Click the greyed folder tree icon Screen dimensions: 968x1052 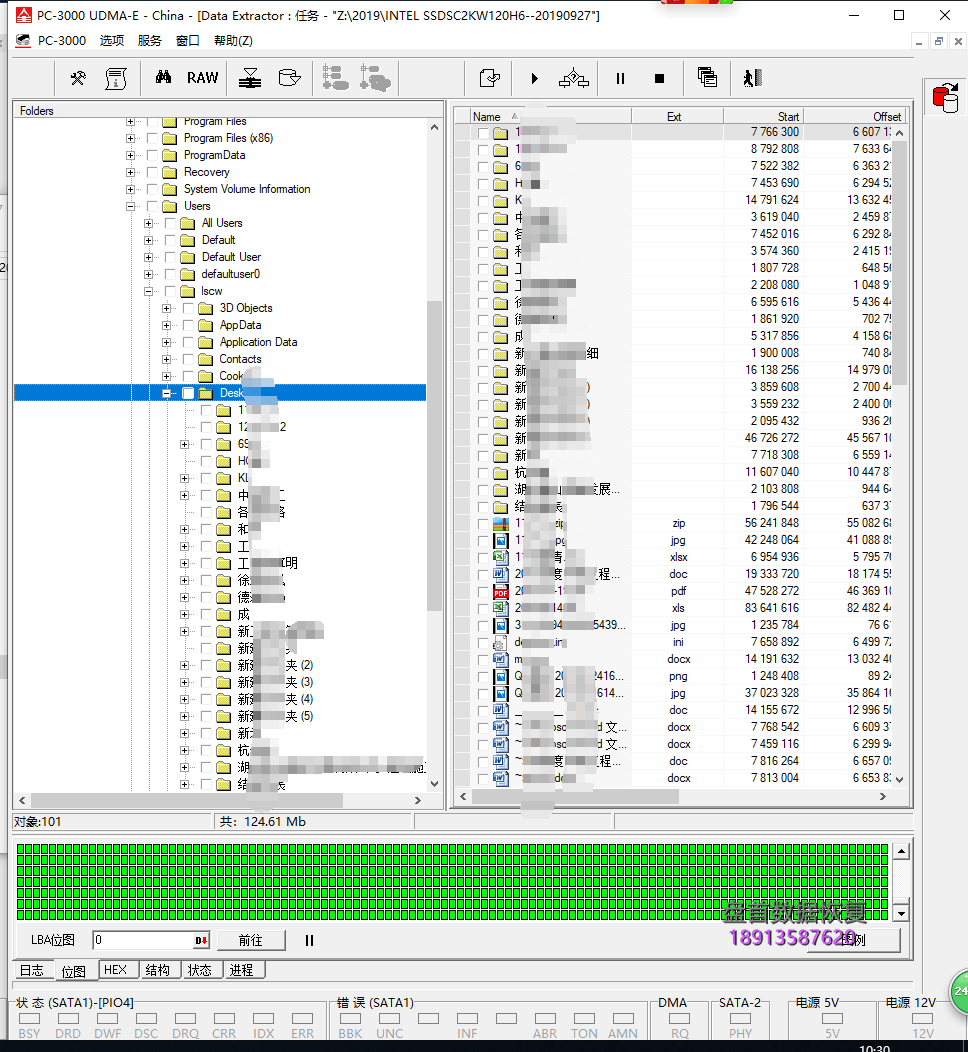335,78
